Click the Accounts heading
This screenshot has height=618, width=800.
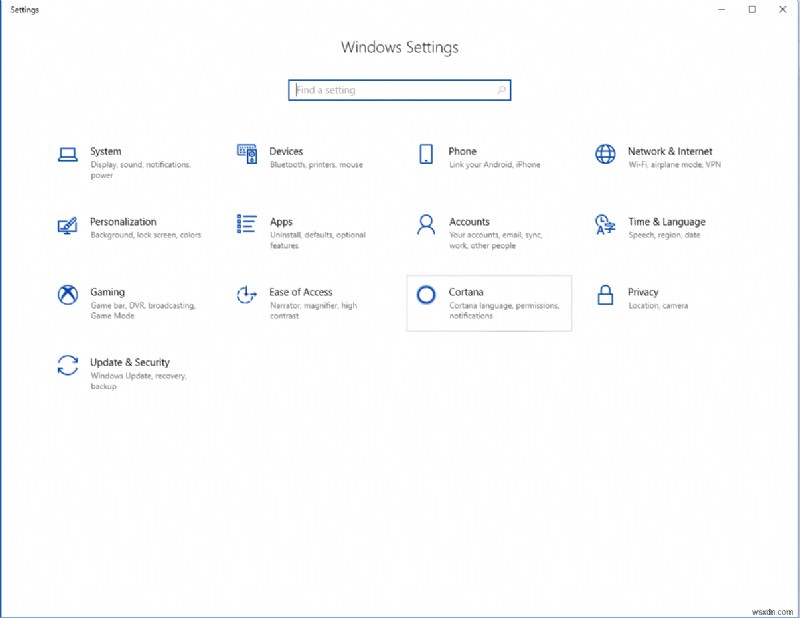(x=469, y=221)
